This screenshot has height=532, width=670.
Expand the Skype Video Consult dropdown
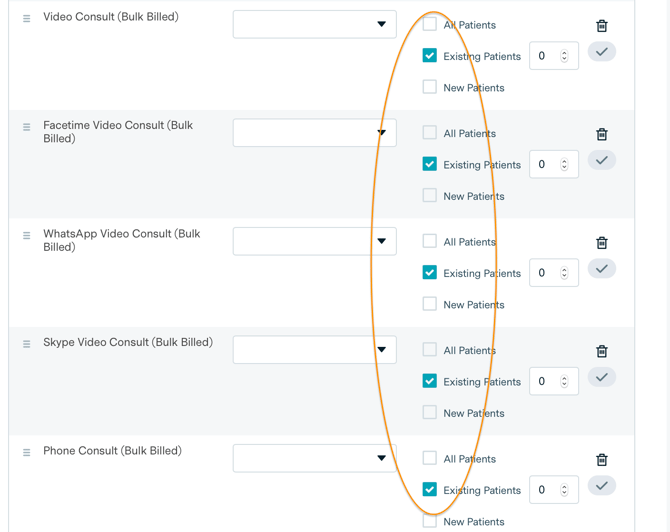(x=314, y=350)
